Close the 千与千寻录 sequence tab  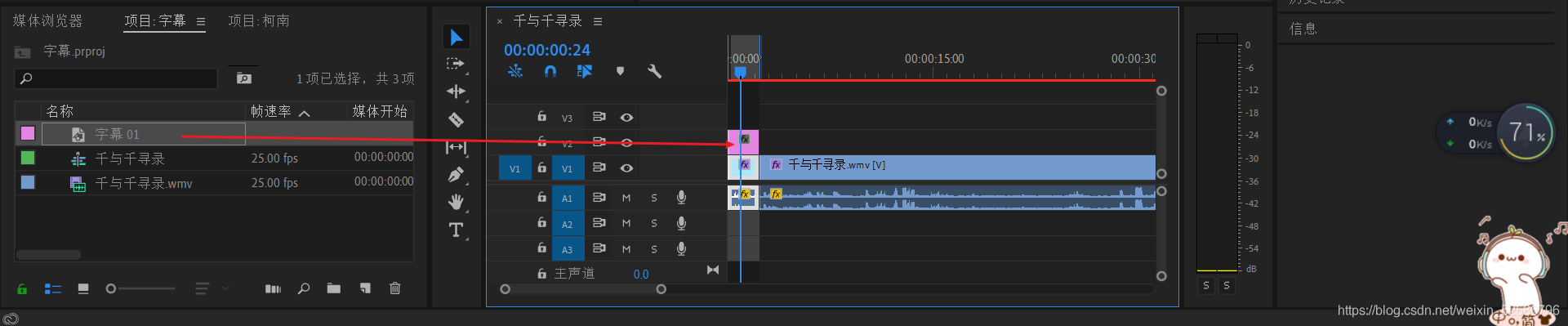point(500,21)
